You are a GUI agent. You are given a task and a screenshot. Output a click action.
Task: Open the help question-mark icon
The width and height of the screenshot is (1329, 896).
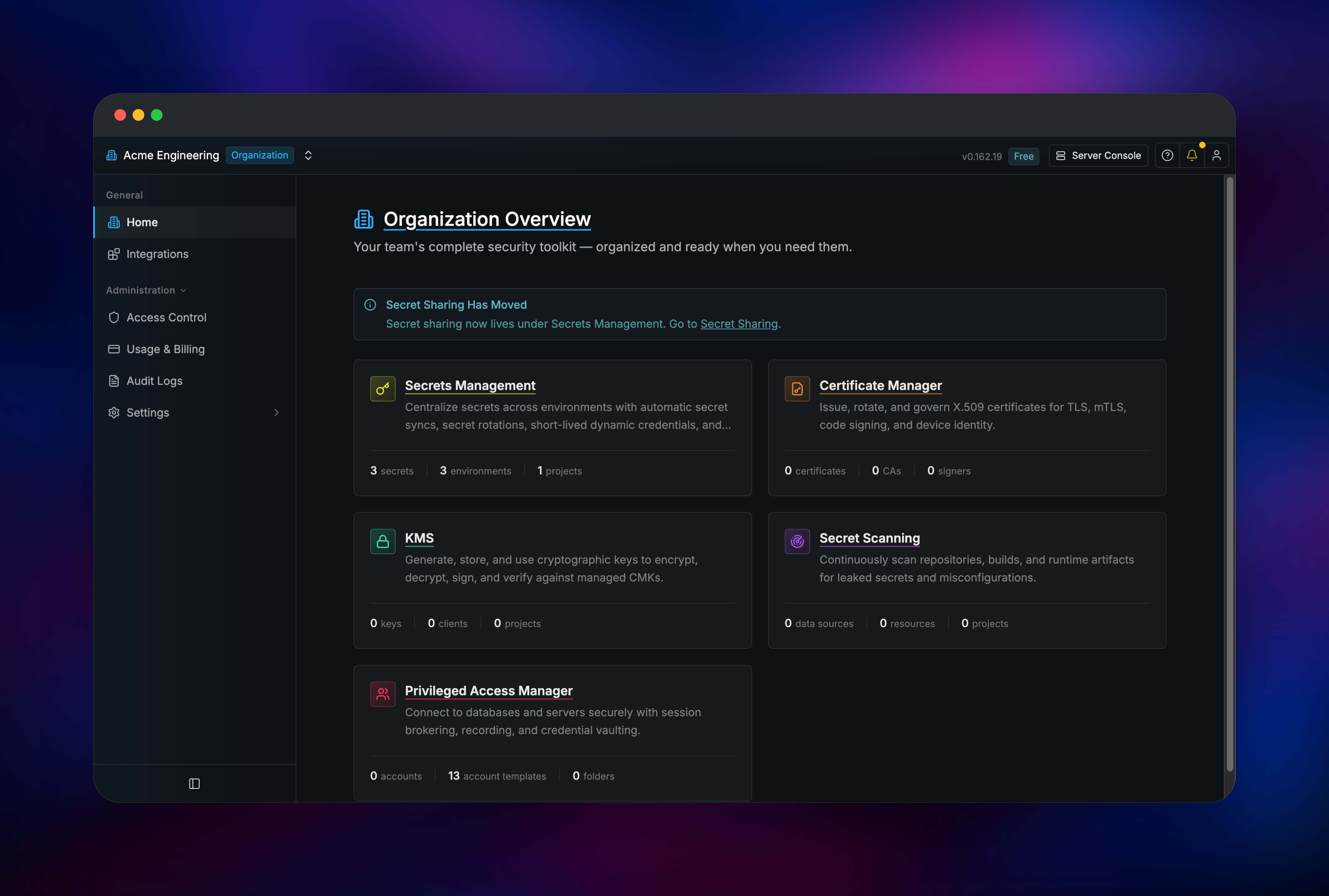click(1167, 155)
